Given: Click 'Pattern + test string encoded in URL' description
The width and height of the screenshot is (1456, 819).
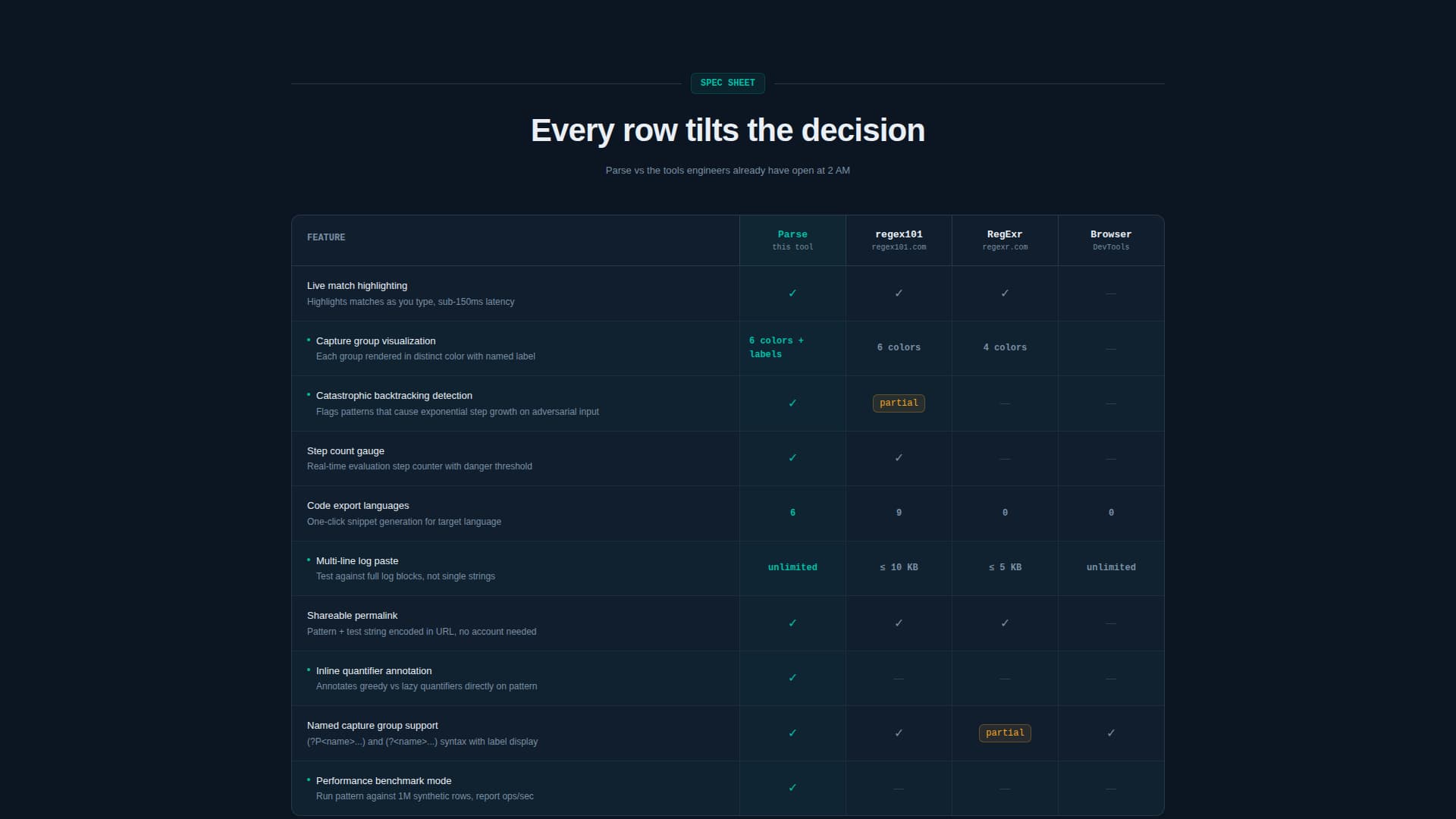Looking at the screenshot, I should [x=422, y=632].
